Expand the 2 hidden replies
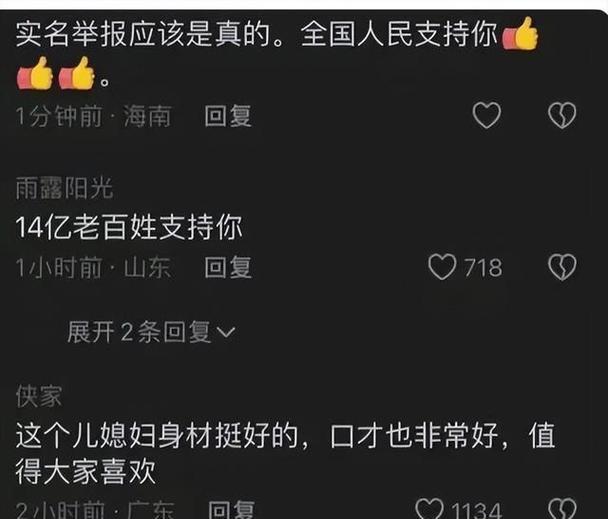Viewport: 608px width, 519px height. point(151,332)
